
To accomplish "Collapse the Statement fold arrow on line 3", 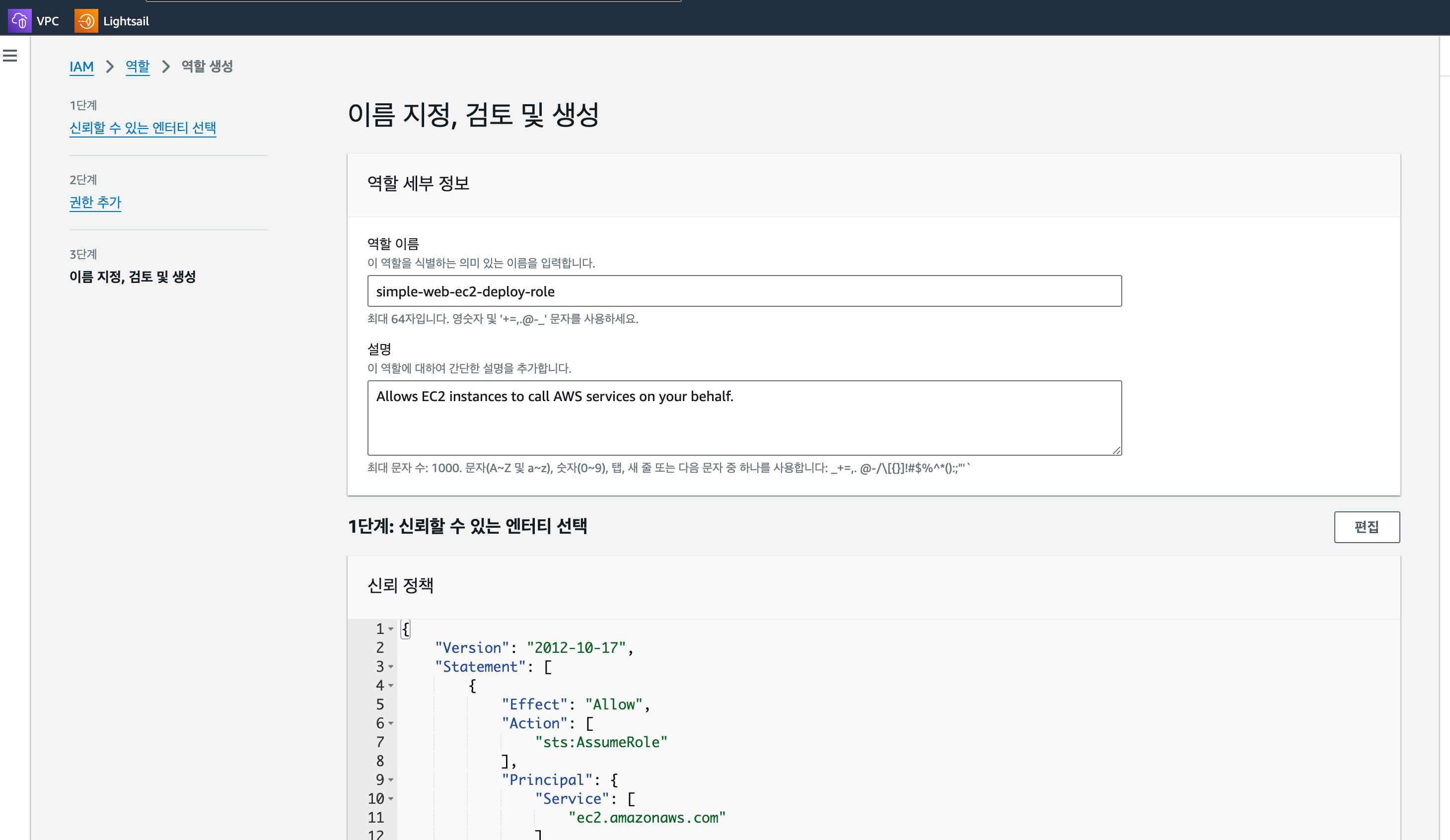I will (391, 667).
